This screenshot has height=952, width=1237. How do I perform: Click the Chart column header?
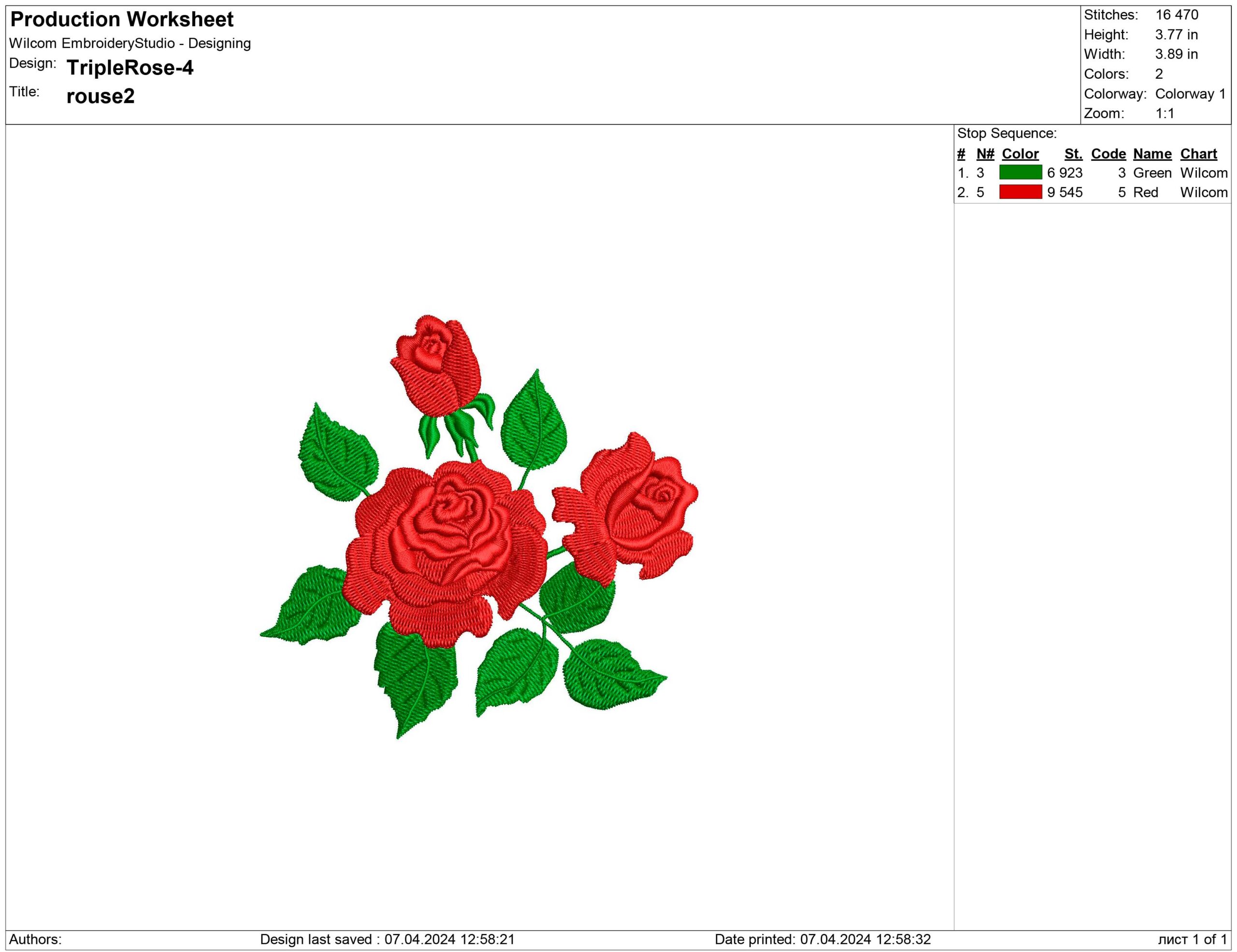point(1198,154)
